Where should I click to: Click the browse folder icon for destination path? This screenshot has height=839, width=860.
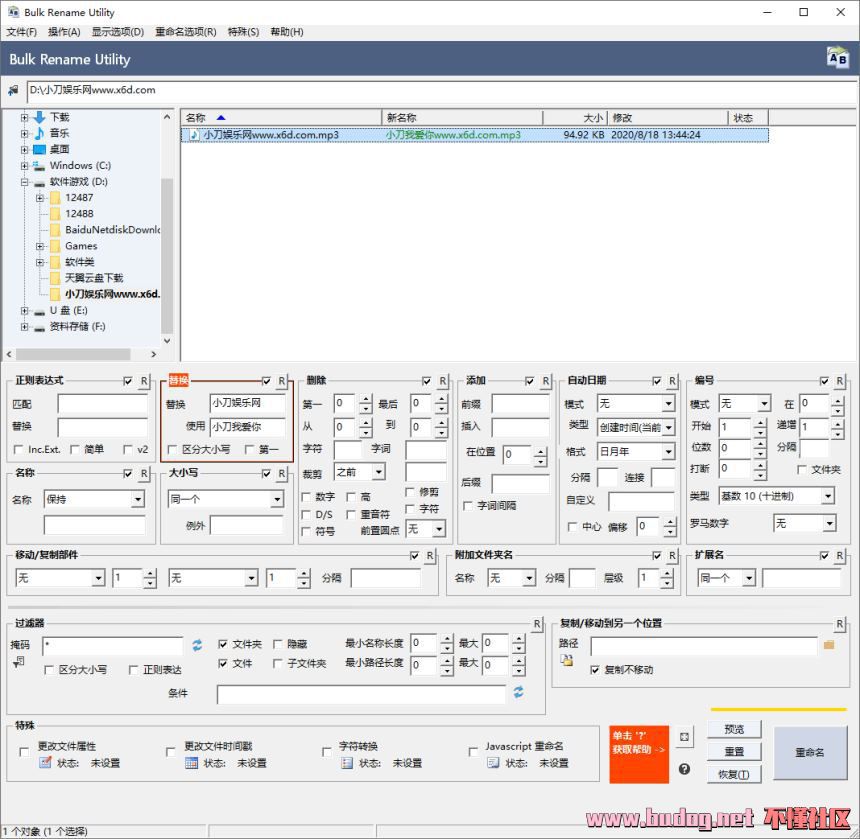pos(828,645)
